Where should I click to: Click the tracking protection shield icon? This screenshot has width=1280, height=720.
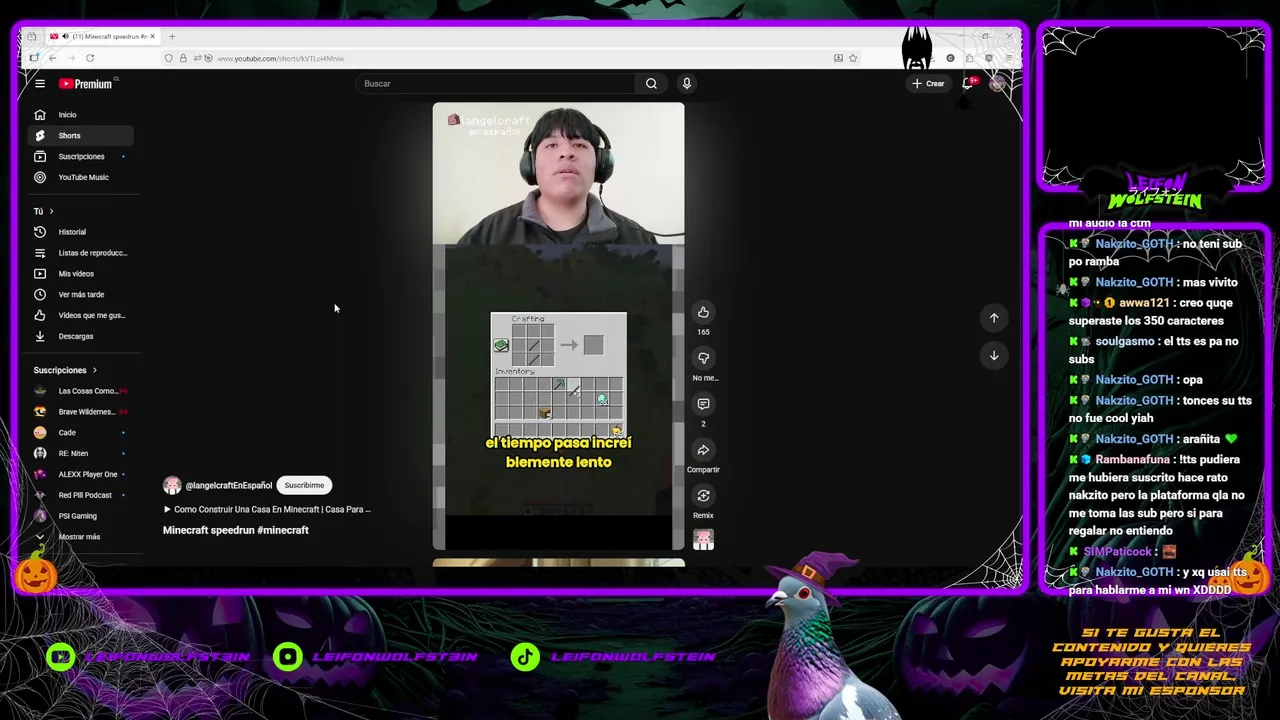(168, 58)
